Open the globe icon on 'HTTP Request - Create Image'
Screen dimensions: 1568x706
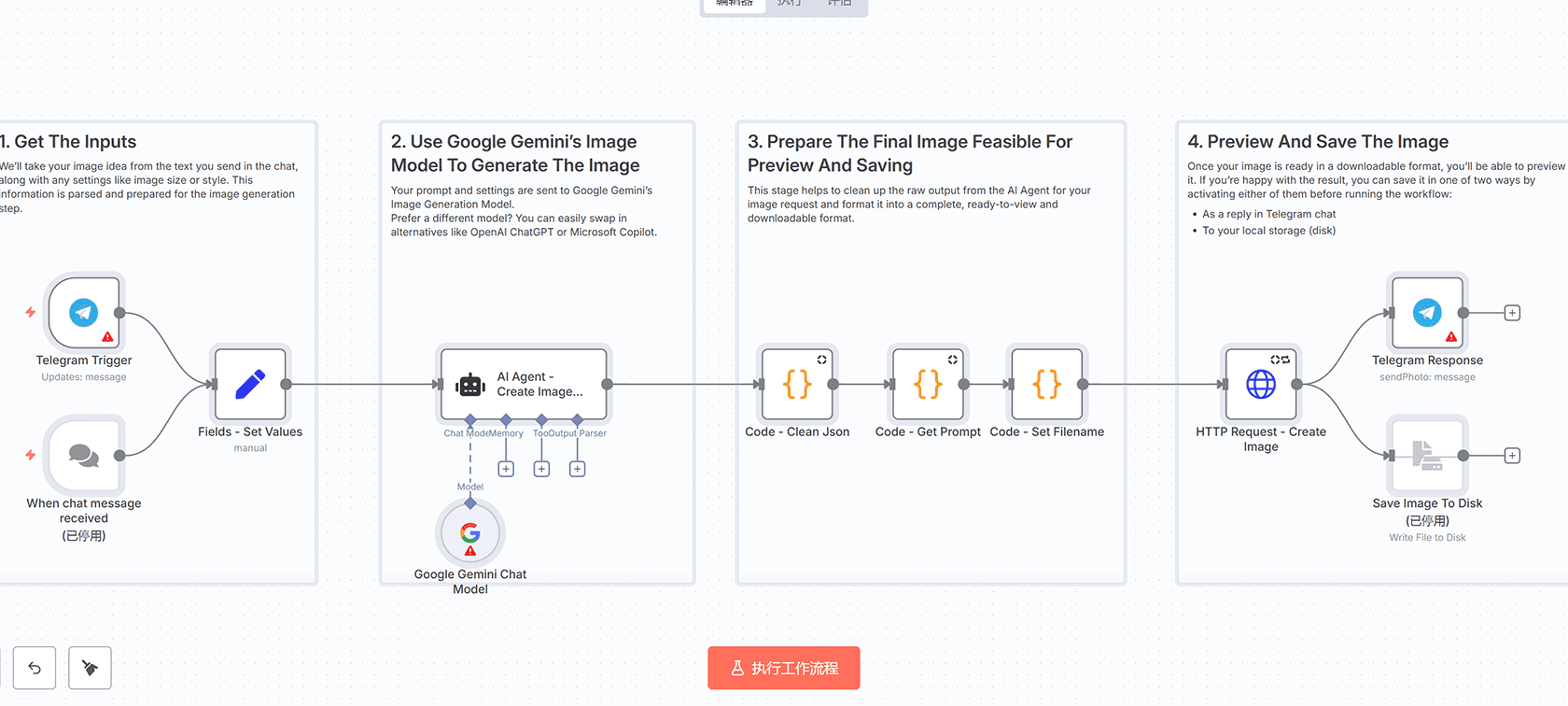coord(1261,383)
